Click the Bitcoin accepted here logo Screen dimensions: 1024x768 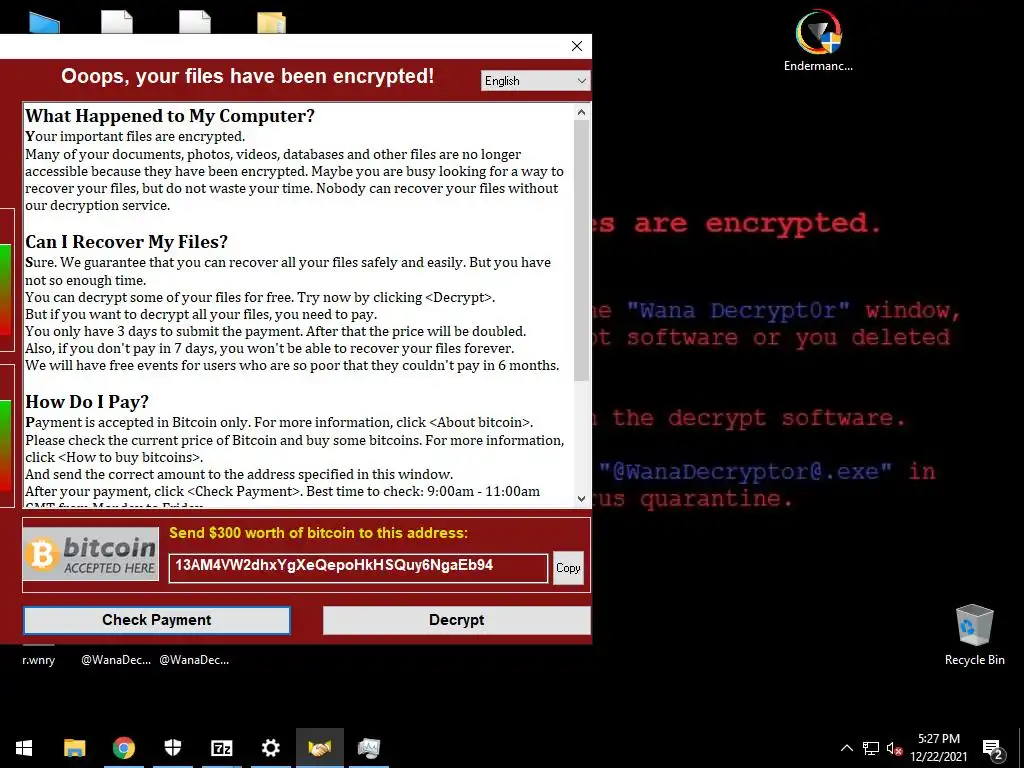coord(91,554)
